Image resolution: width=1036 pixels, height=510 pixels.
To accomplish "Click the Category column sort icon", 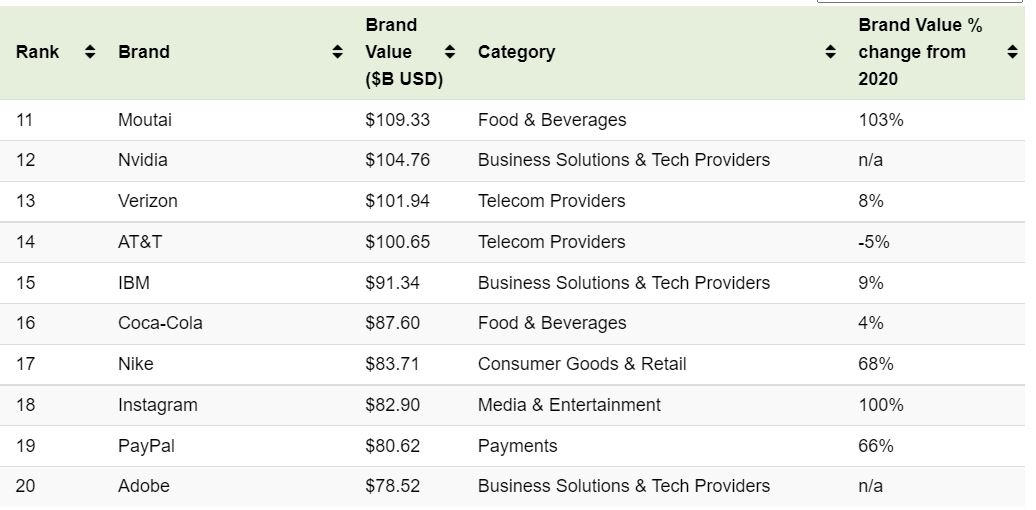I will pos(830,52).
